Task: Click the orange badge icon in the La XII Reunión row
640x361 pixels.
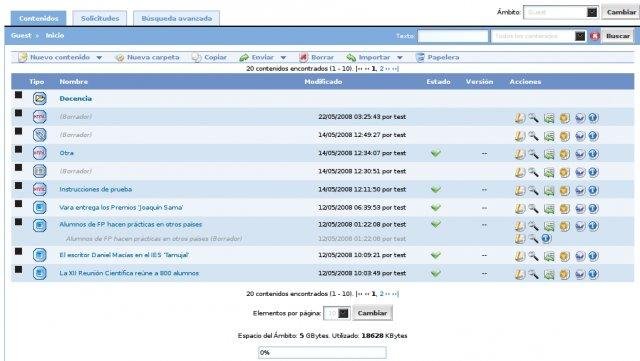Action: pos(564,274)
